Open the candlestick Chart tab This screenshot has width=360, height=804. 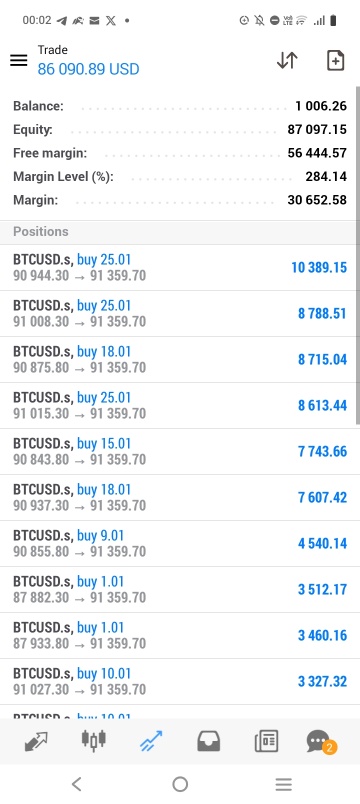[94, 741]
